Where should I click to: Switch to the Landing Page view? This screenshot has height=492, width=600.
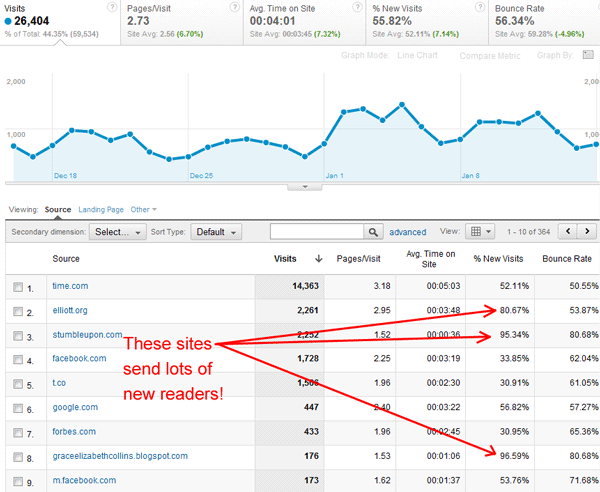101,210
